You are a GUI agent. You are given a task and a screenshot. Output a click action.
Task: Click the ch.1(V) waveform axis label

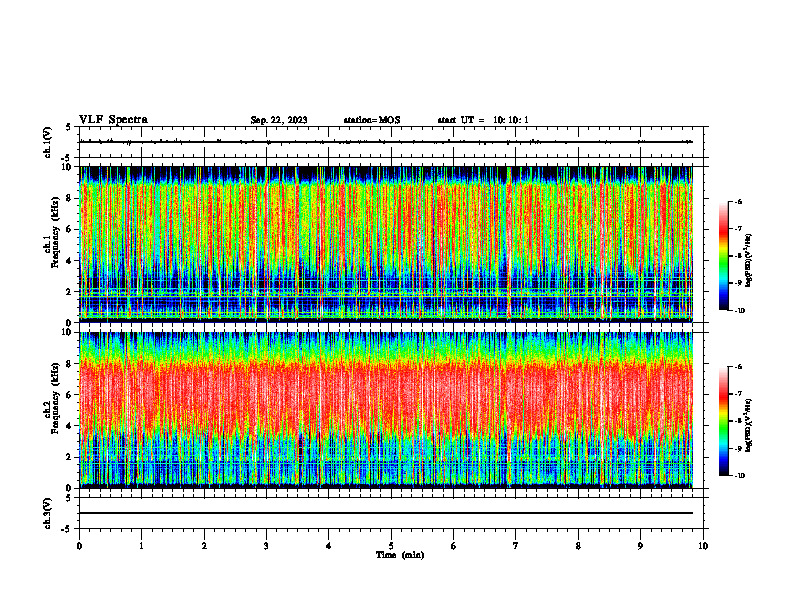[48, 142]
